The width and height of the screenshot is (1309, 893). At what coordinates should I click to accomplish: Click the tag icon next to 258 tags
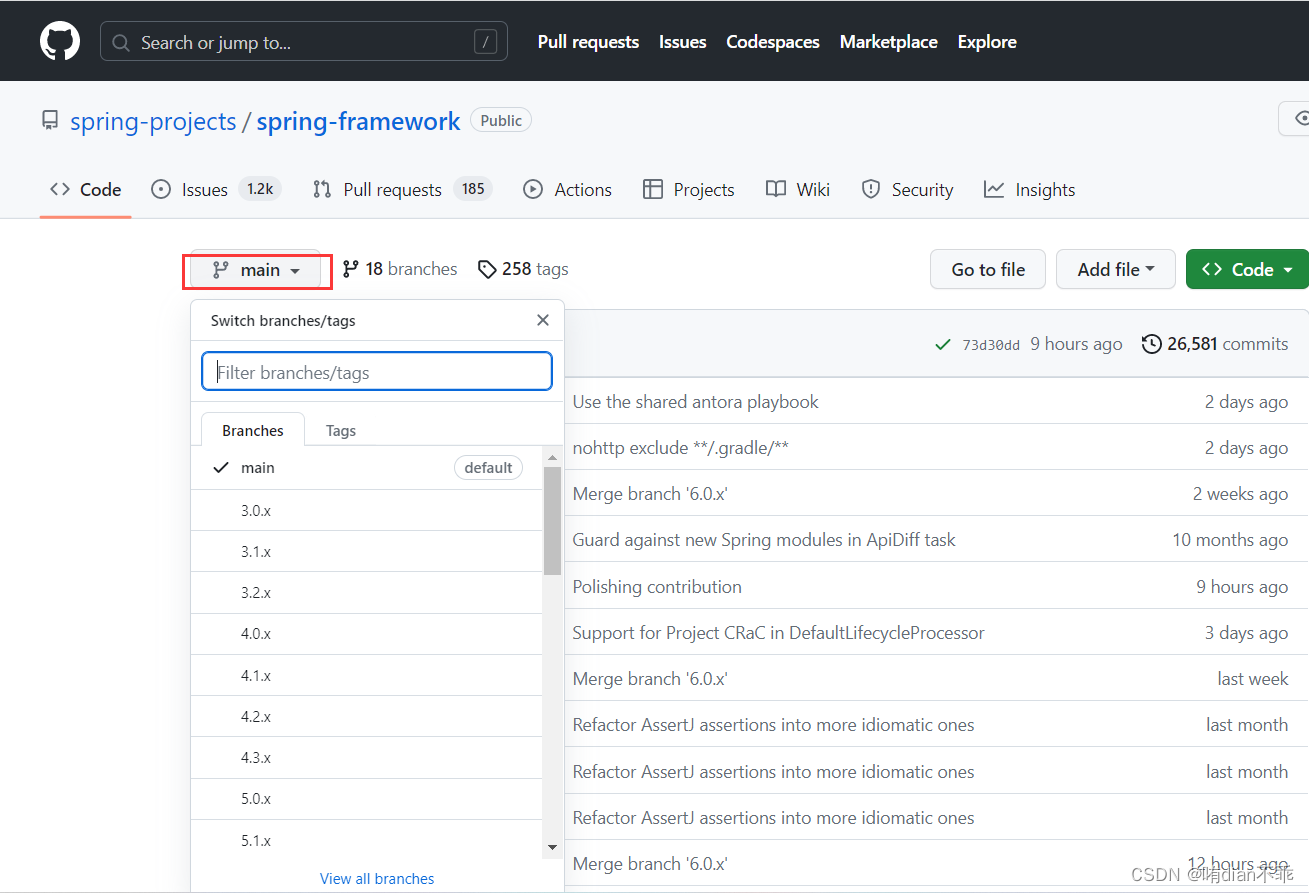(487, 269)
